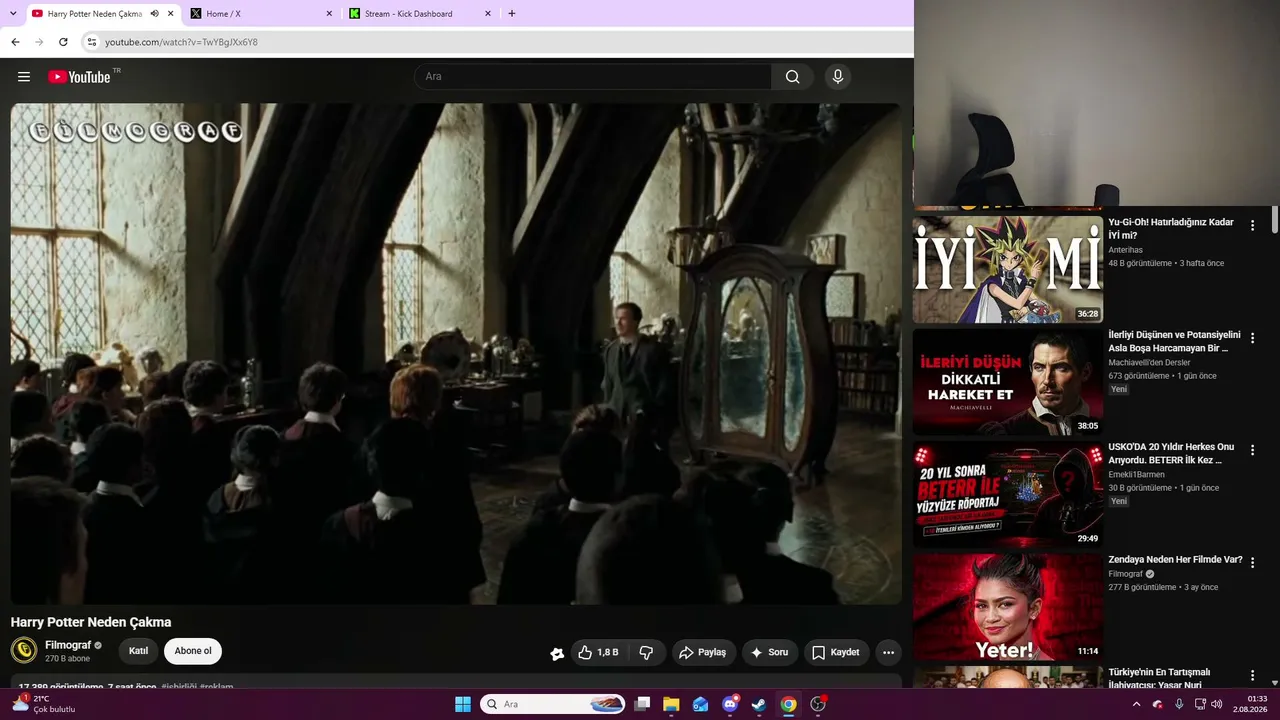Screen dimensions: 1280x720
Task: Ask about the video with Soru
Action: tap(770, 652)
